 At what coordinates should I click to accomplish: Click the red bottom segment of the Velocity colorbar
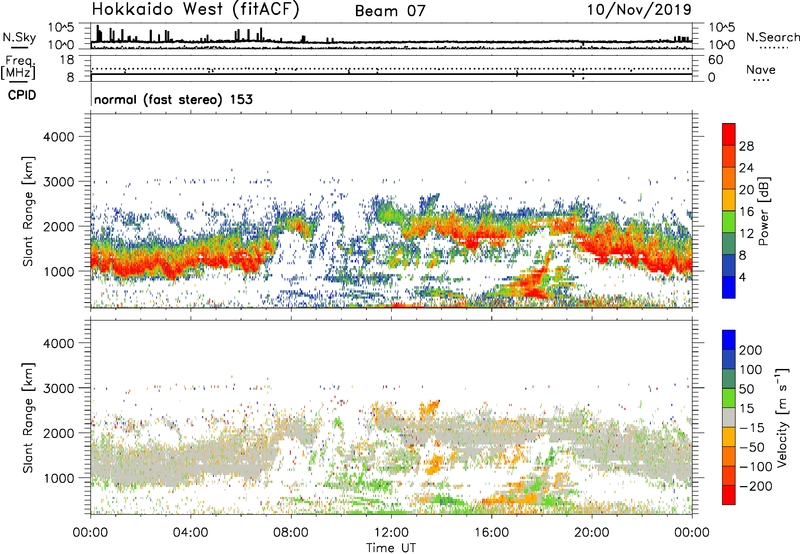[729, 495]
